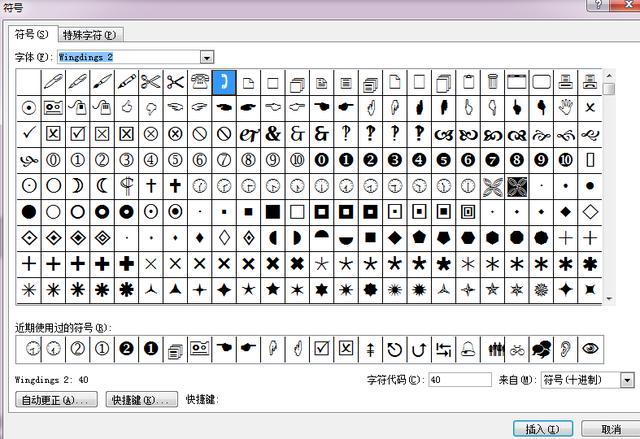Screen dimensions: 640x439
Task: Pick the outlined circled 1 in recently used
Action: (102, 349)
